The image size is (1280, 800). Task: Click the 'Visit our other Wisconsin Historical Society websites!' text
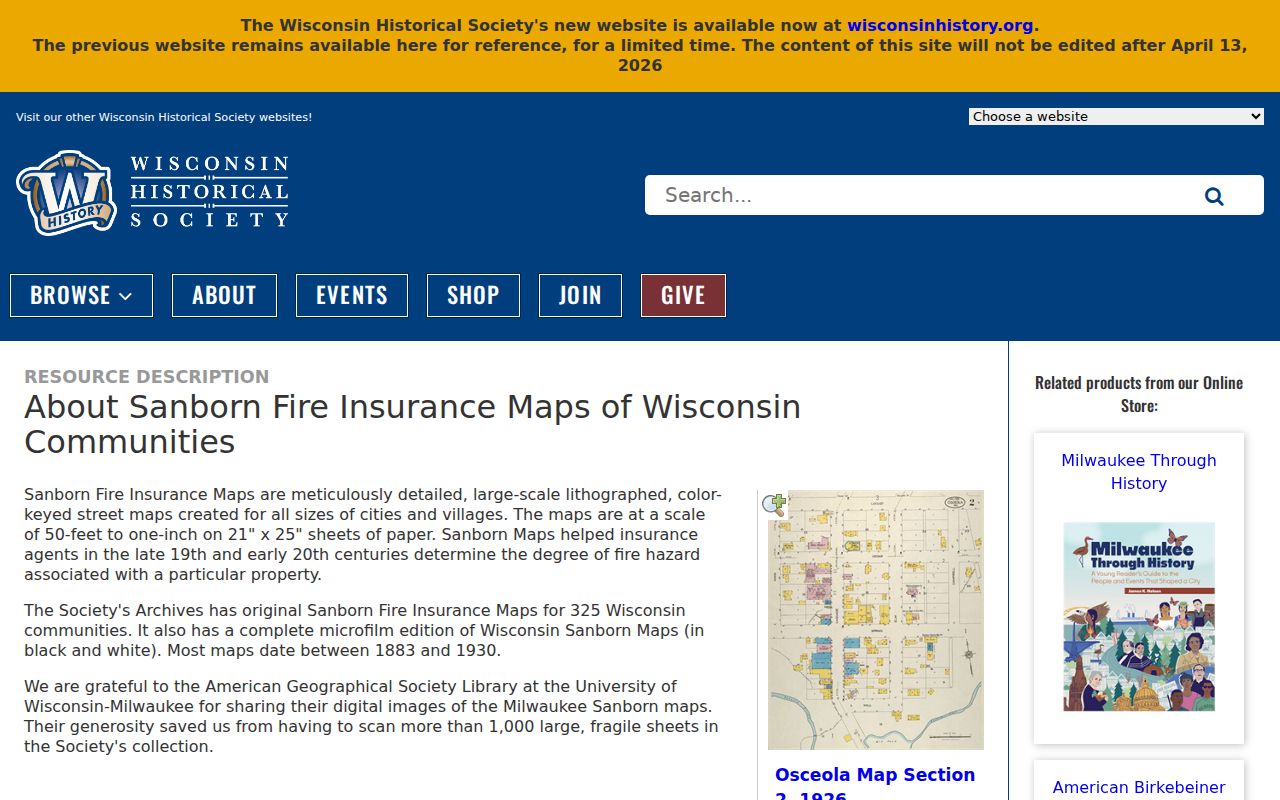164,117
